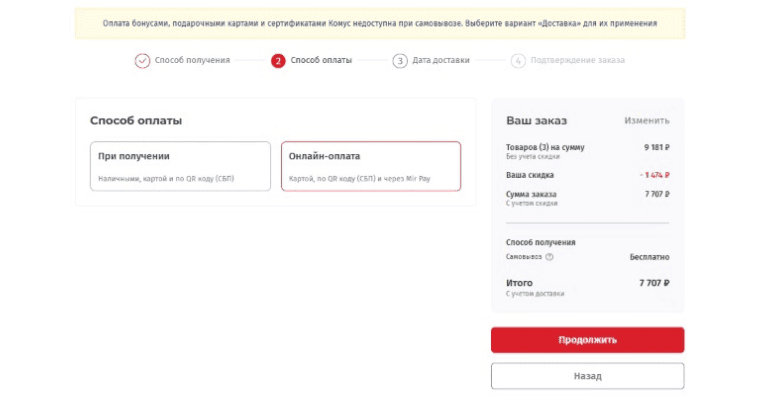Go to the Способ получения step
This screenshot has width=772, height=400.
tap(192, 60)
